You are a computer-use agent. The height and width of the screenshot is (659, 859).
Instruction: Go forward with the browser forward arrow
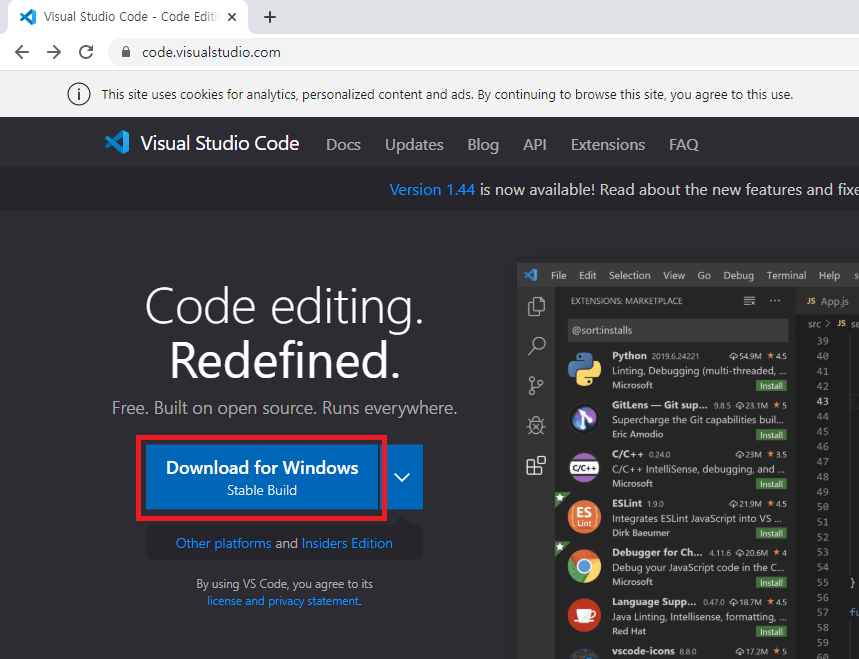pyautogui.click(x=54, y=52)
